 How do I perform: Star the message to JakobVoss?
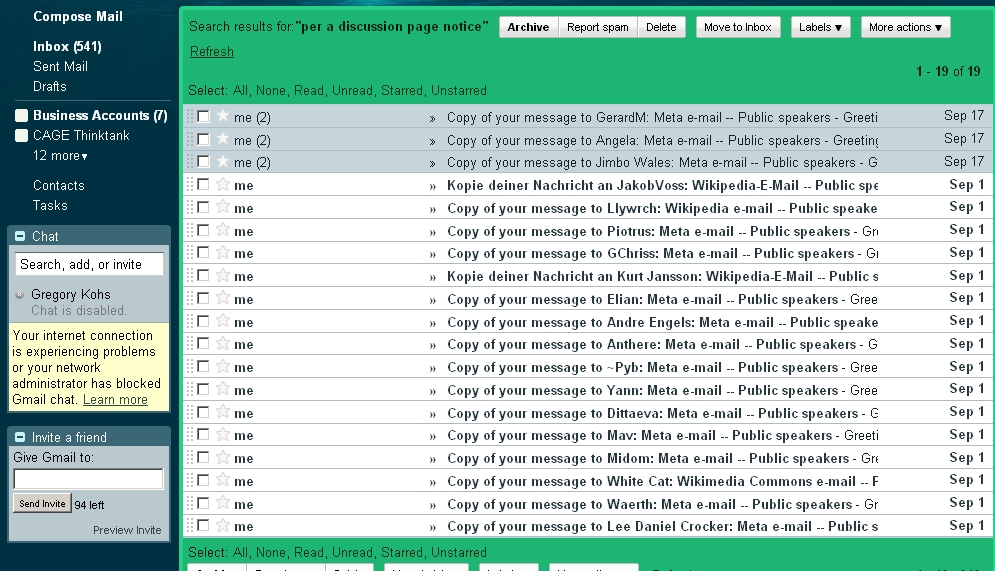pyautogui.click(x=223, y=185)
